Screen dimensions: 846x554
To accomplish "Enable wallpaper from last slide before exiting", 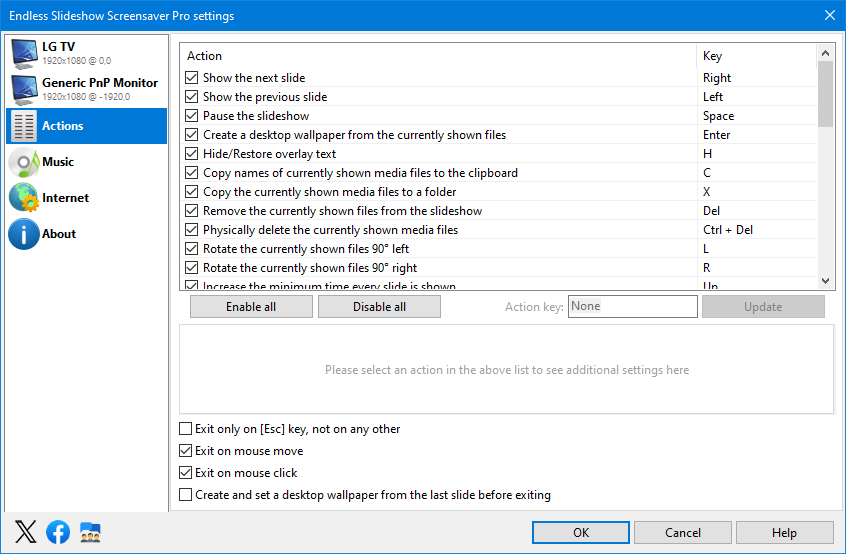I will pos(185,495).
